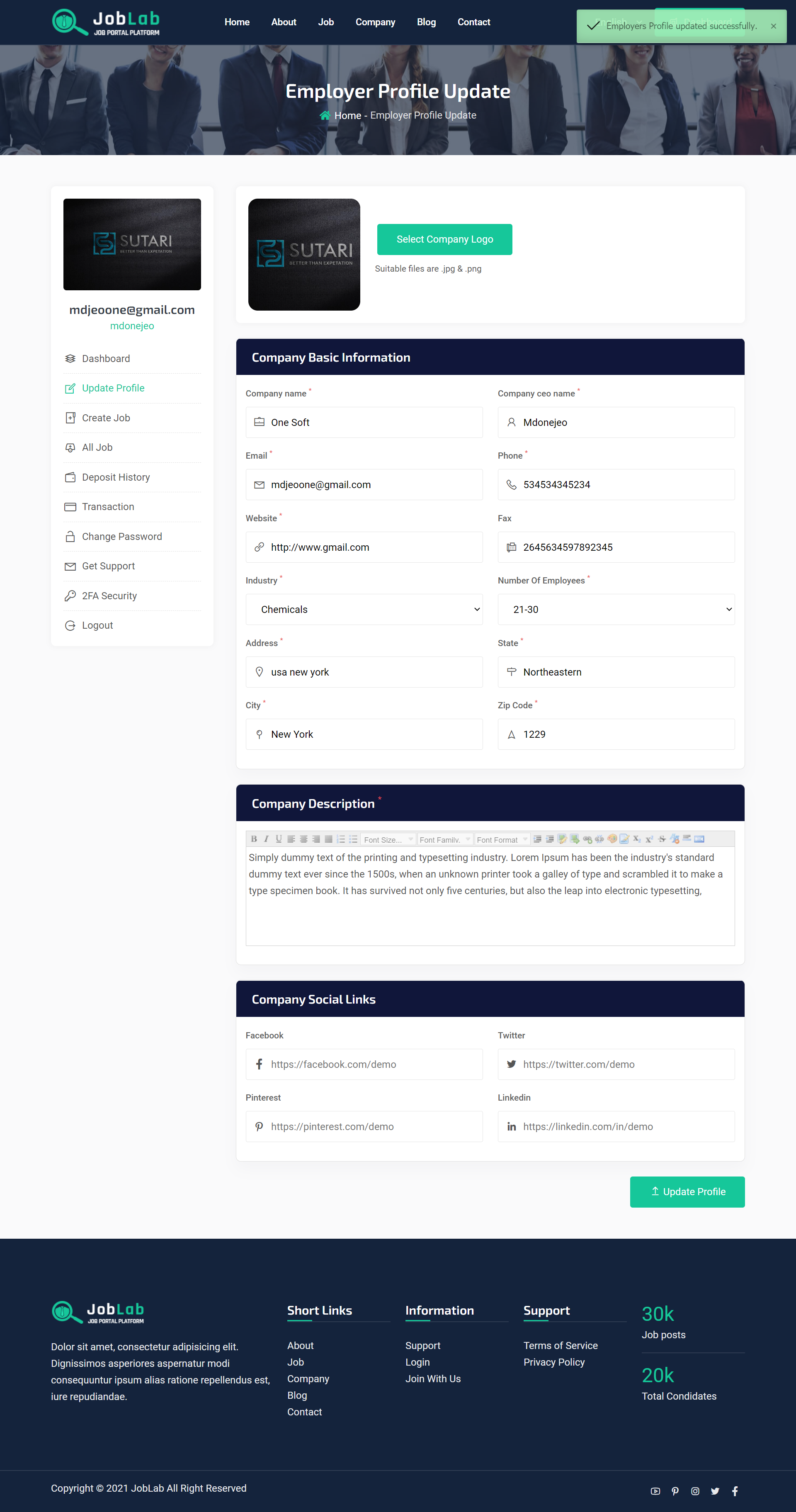The image size is (796, 1512).
Task: Center-align text in the description editor
Action: coord(303,839)
